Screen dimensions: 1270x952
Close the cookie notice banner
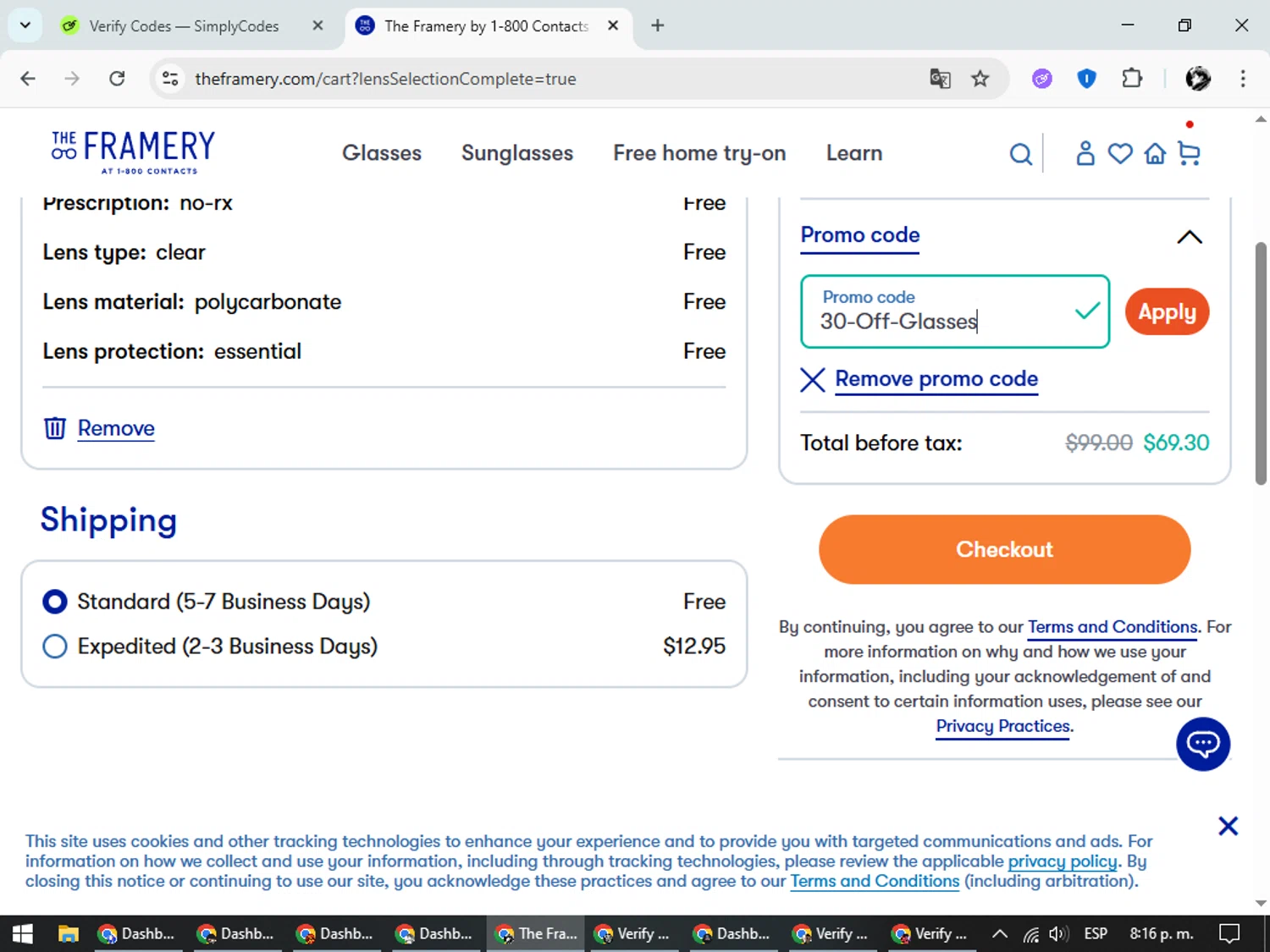1228,826
